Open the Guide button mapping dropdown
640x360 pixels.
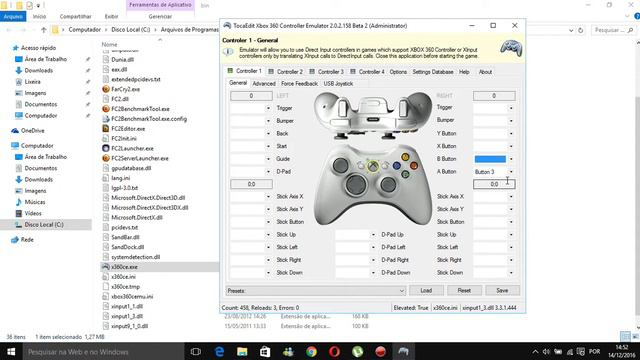click(x=268, y=159)
